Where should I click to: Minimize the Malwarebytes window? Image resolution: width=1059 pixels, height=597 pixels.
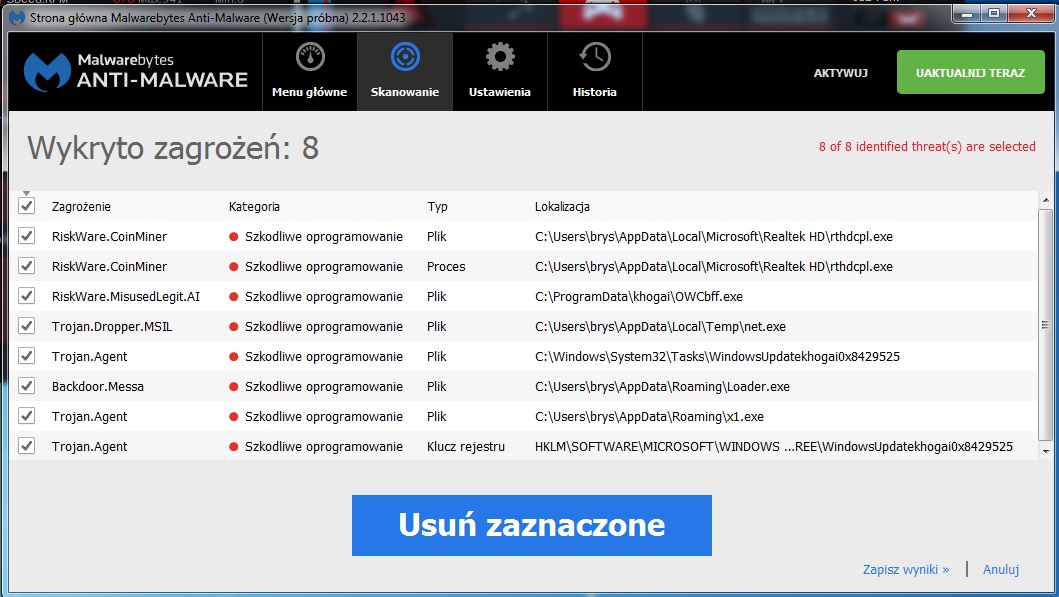[x=967, y=13]
